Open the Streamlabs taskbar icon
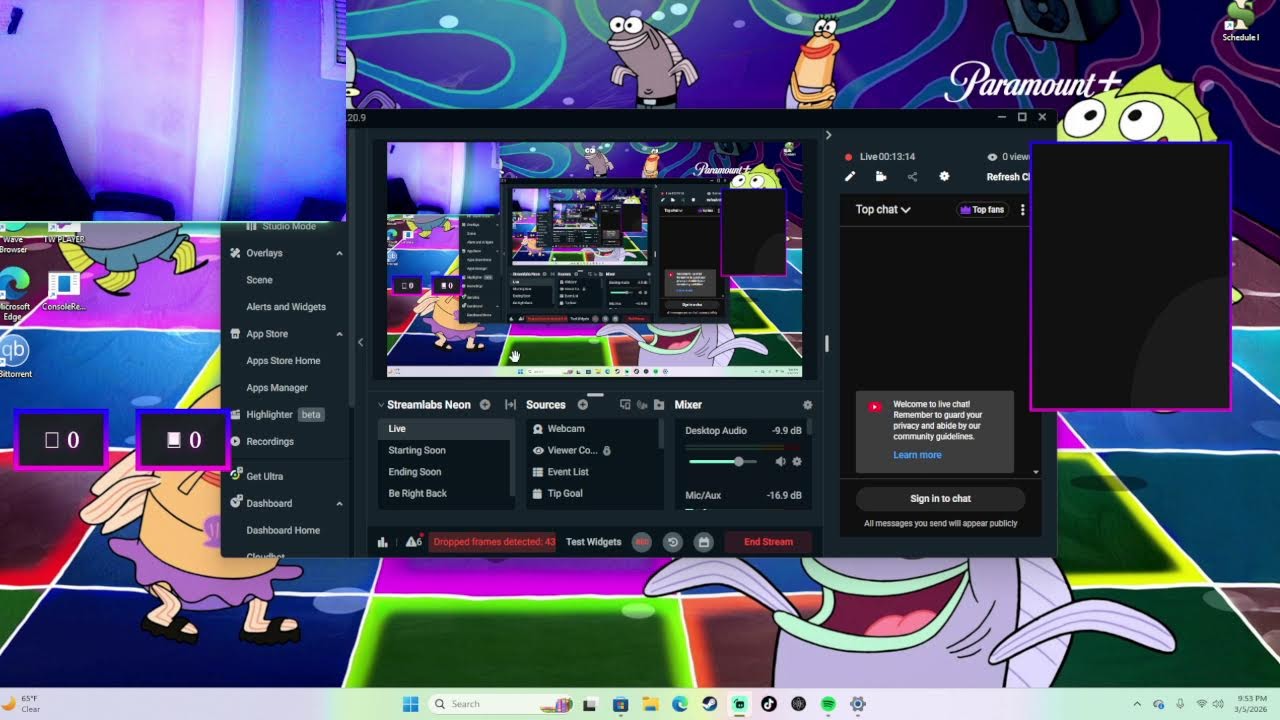1280x720 pixels. (x=739, y=704)
